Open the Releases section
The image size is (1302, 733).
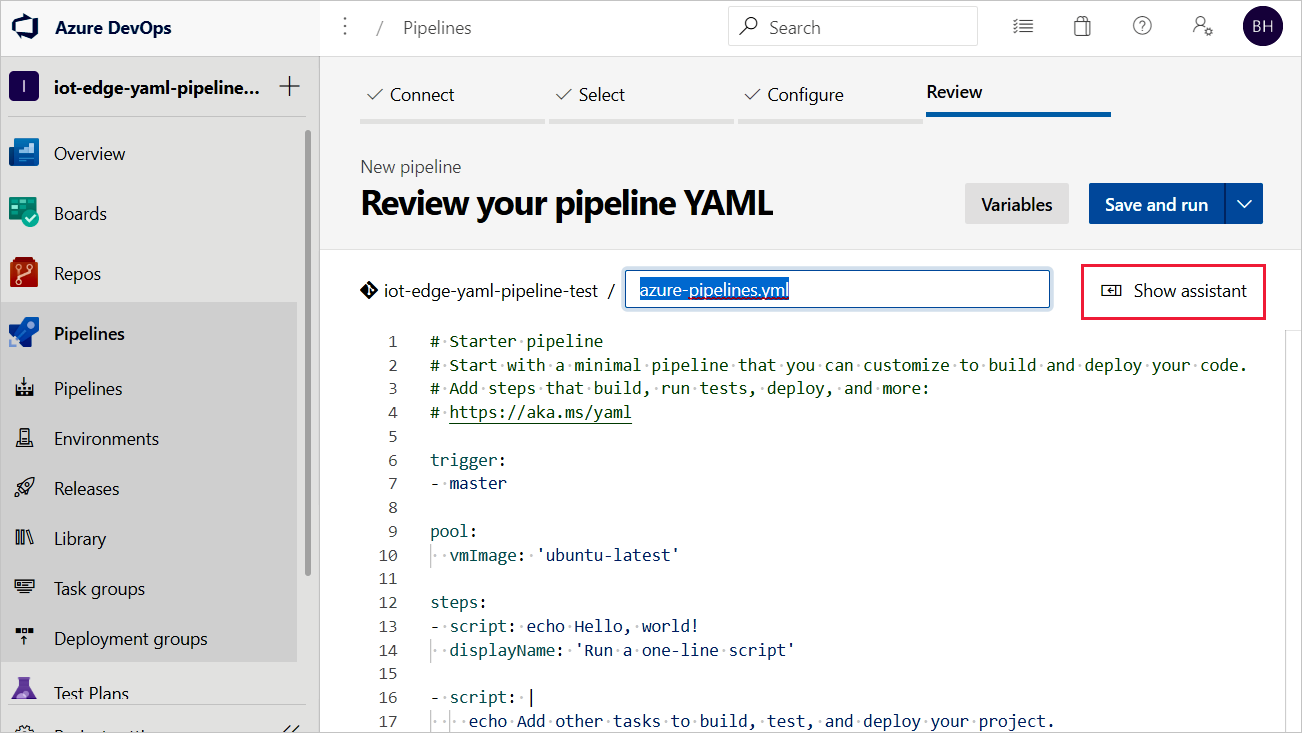click(x=84, y=488)
